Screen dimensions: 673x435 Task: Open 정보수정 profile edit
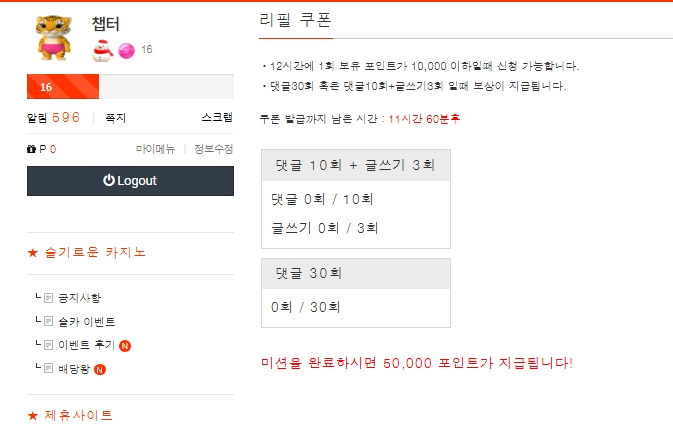213,149
